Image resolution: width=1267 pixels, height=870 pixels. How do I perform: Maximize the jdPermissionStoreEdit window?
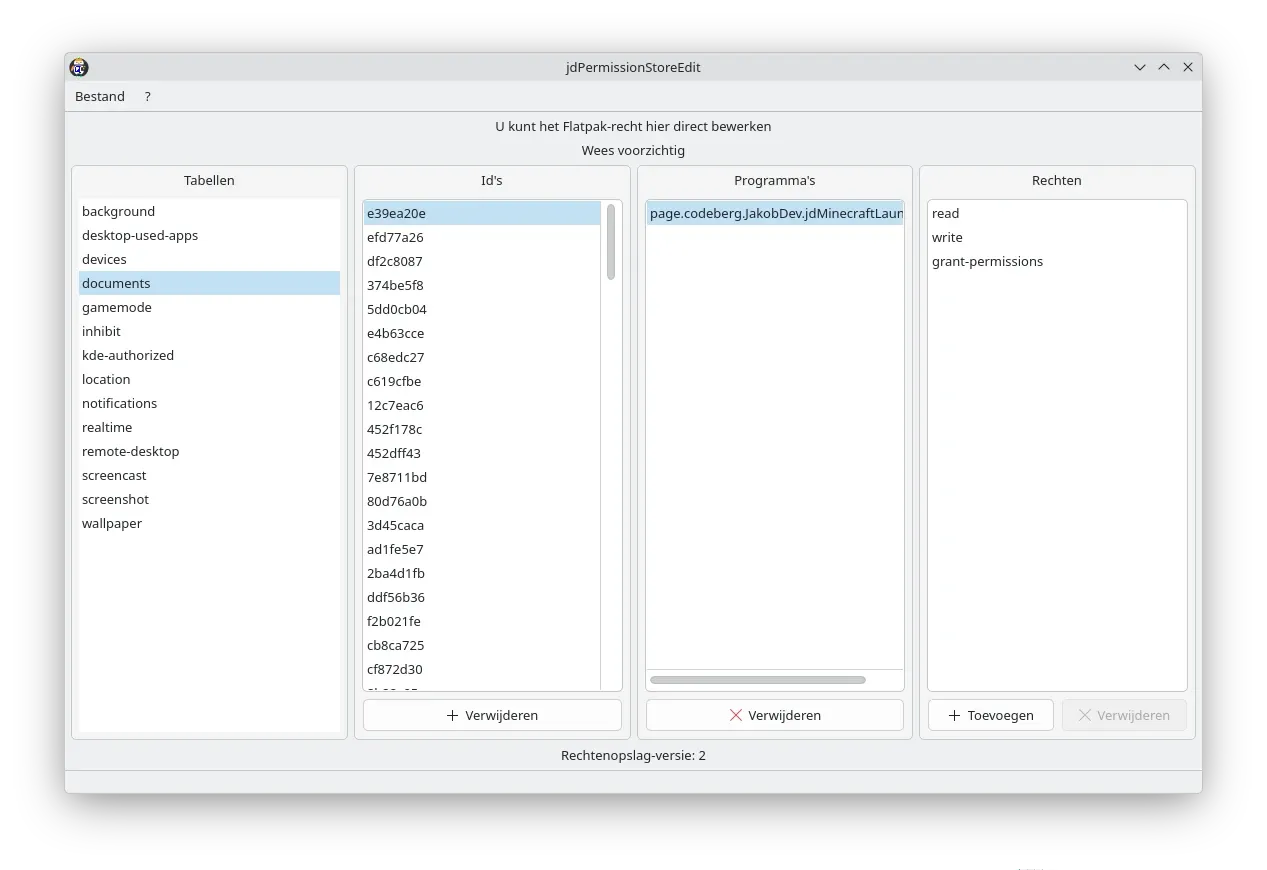pyautogui.click(x=1164, y=67)
